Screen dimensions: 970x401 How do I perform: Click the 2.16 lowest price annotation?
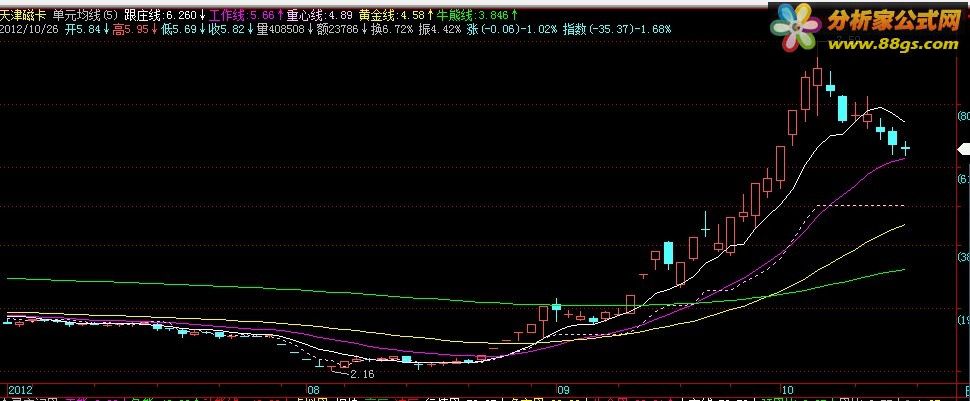pyautogui.click(x=362, y=374)
